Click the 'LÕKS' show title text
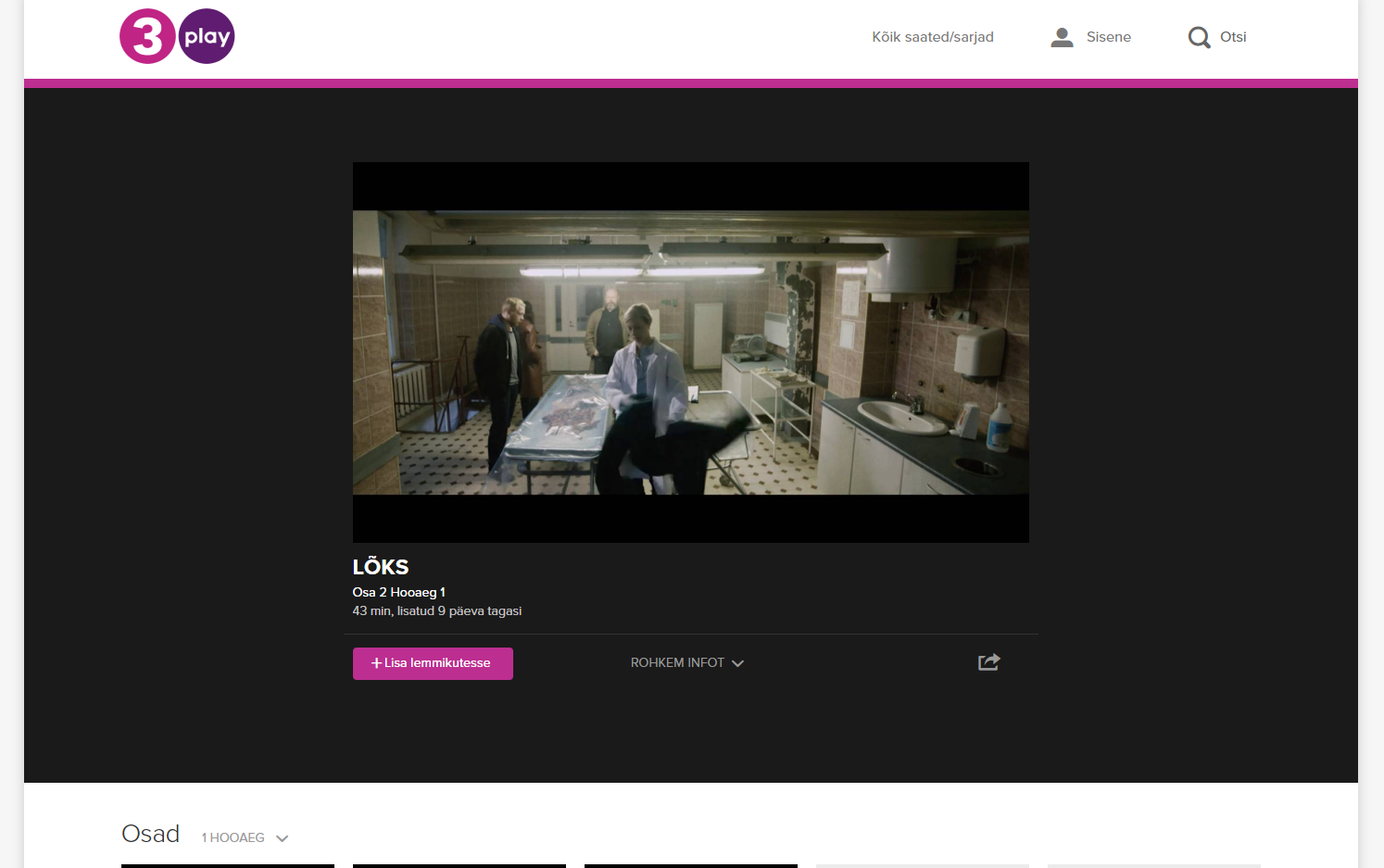1384x868 pixels. 381,566
